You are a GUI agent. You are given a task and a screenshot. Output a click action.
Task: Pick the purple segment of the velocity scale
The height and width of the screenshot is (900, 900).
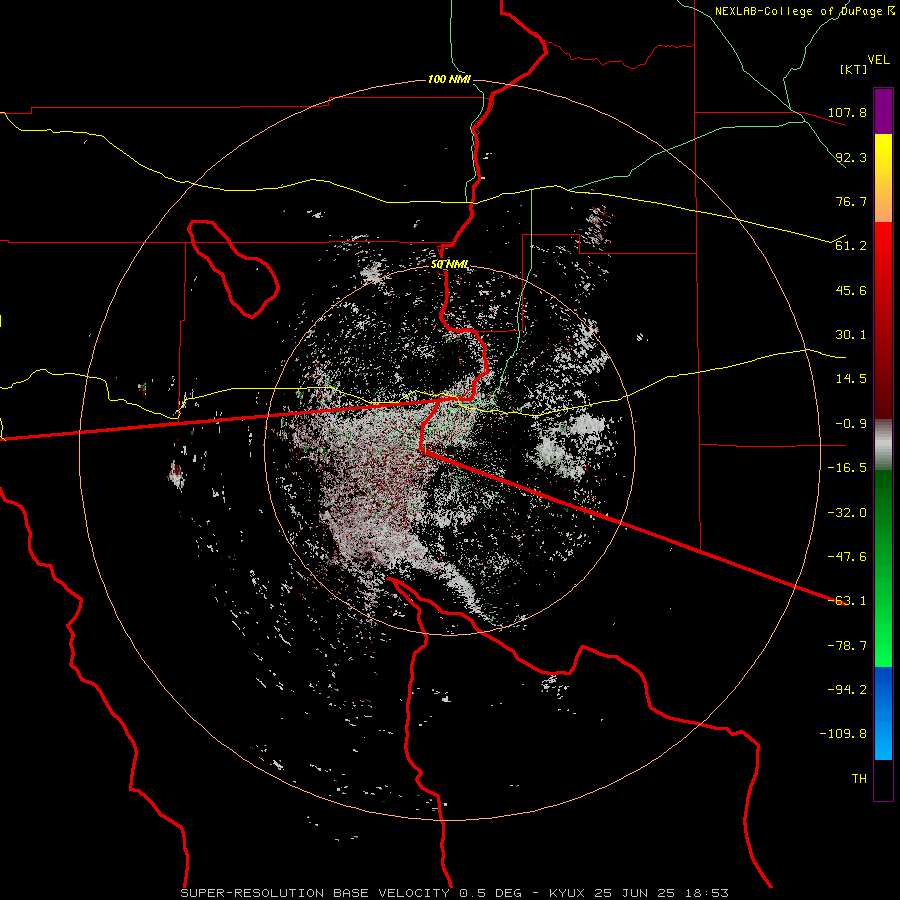pyautogui.click(x=883, y=111)
